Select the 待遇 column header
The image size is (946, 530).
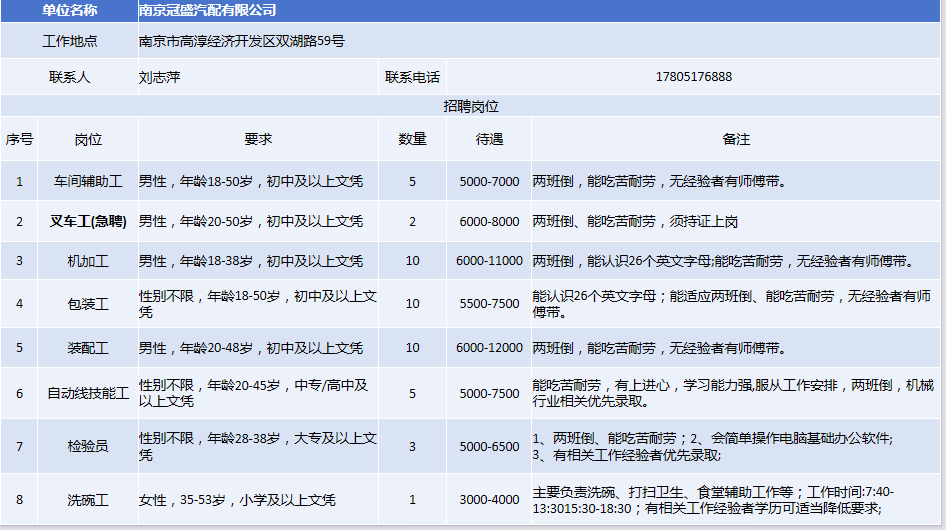tap(489, 139)
